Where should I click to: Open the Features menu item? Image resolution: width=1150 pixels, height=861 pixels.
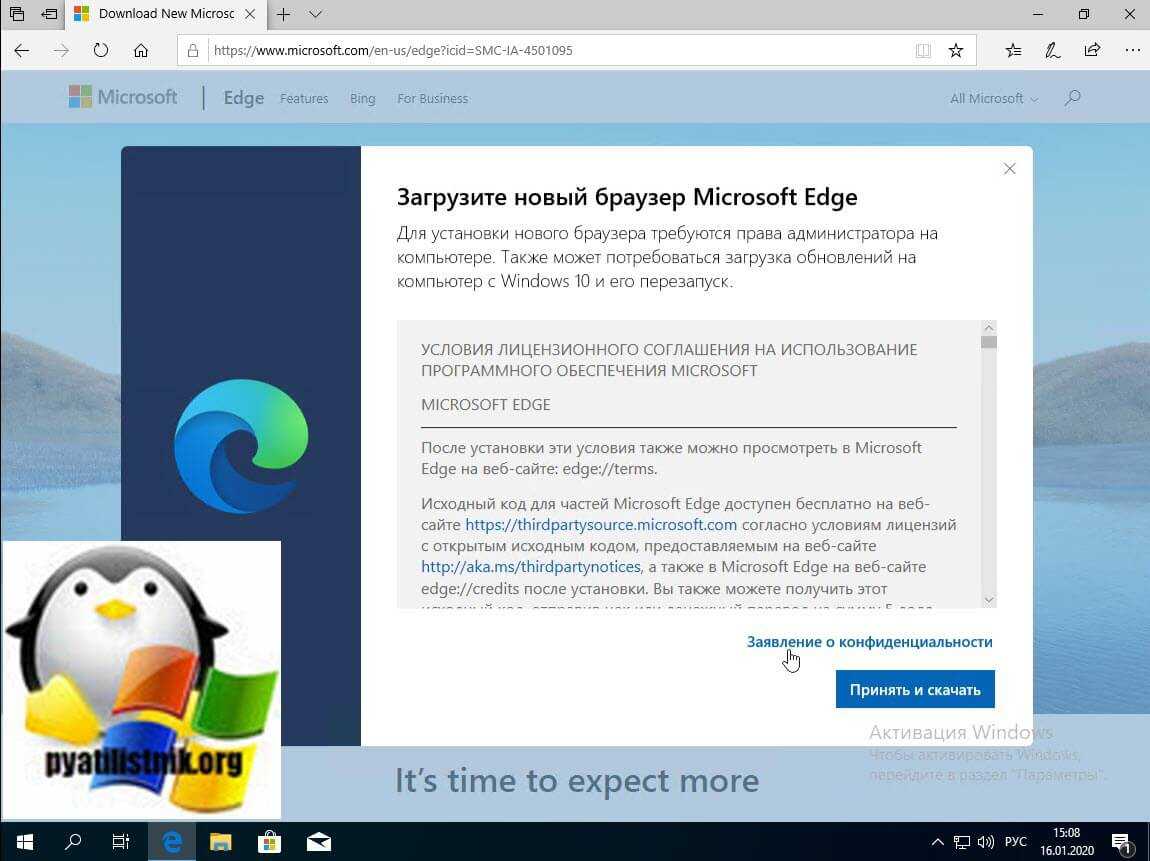pos(304,98)
